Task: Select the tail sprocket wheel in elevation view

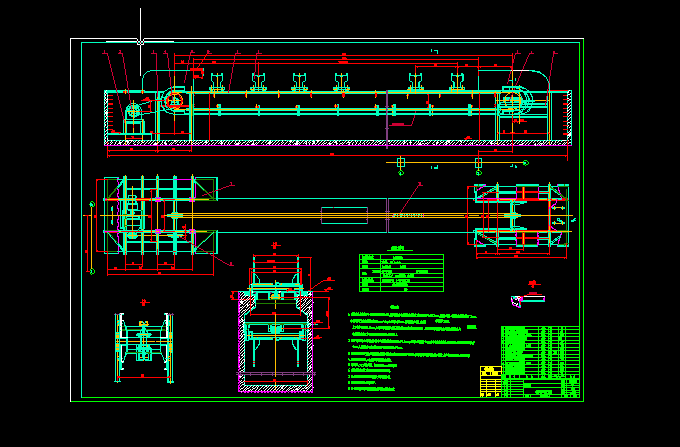Action: 512,102
